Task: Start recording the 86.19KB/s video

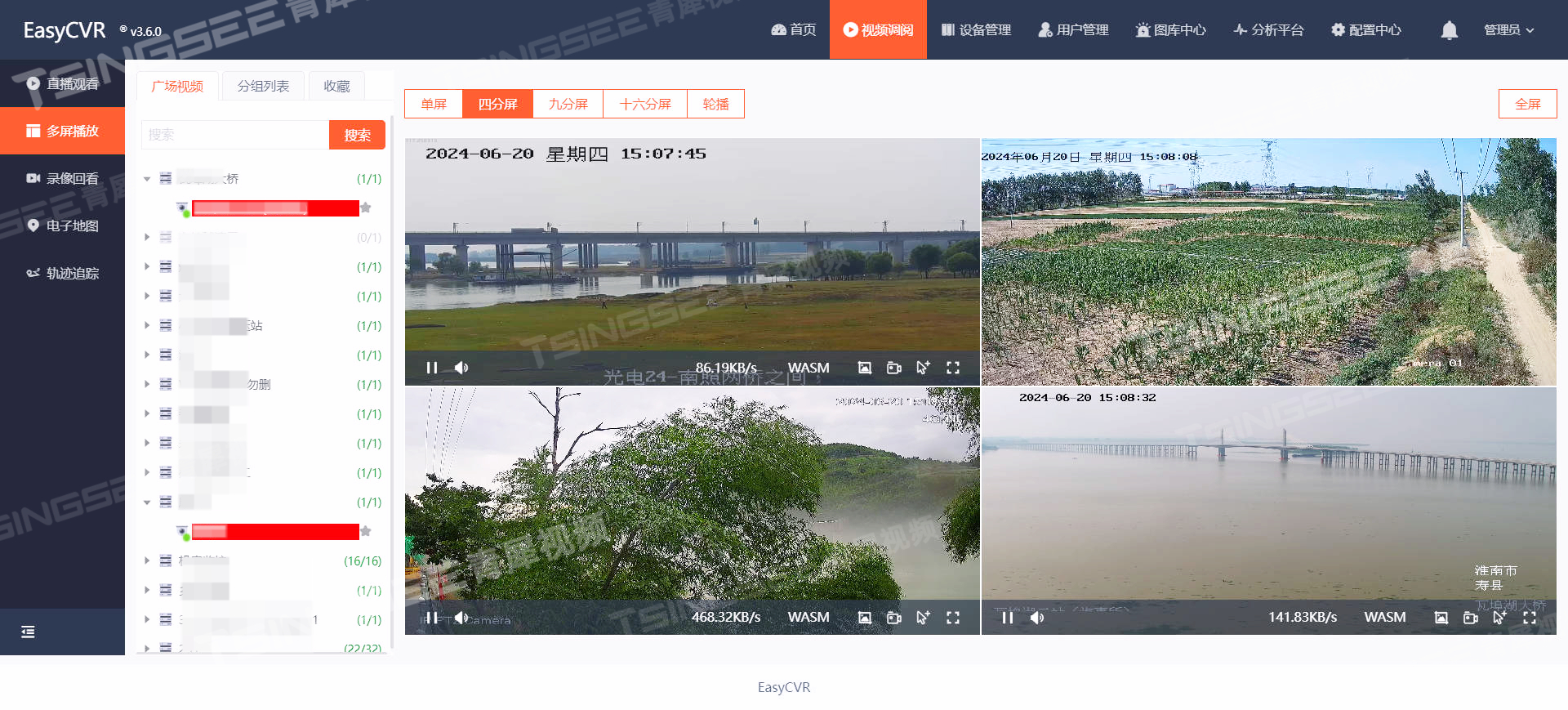Action: tap(894, 368)
